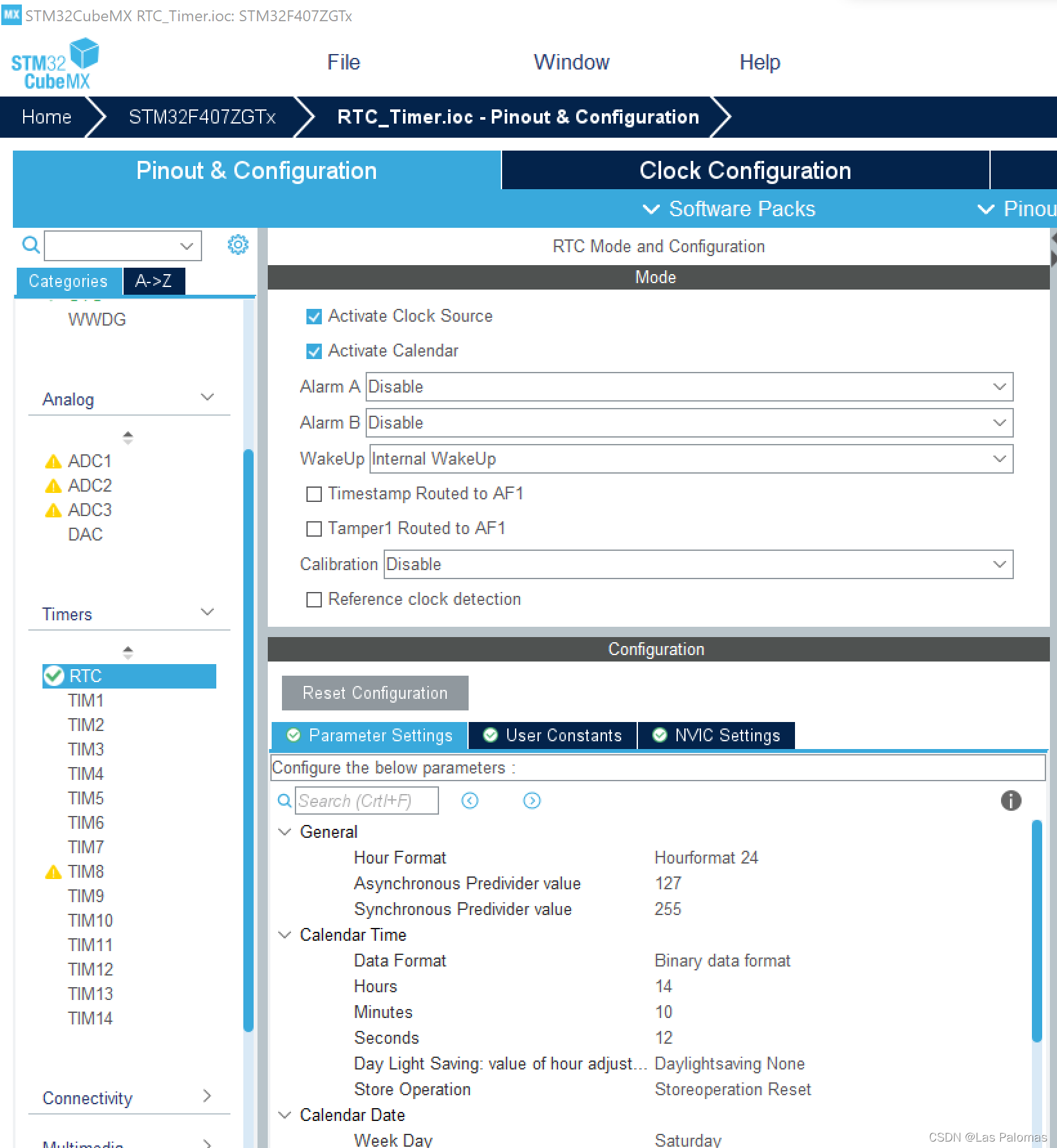Click the parameter list vertical scrollbar

click(x=1036, y=930)
